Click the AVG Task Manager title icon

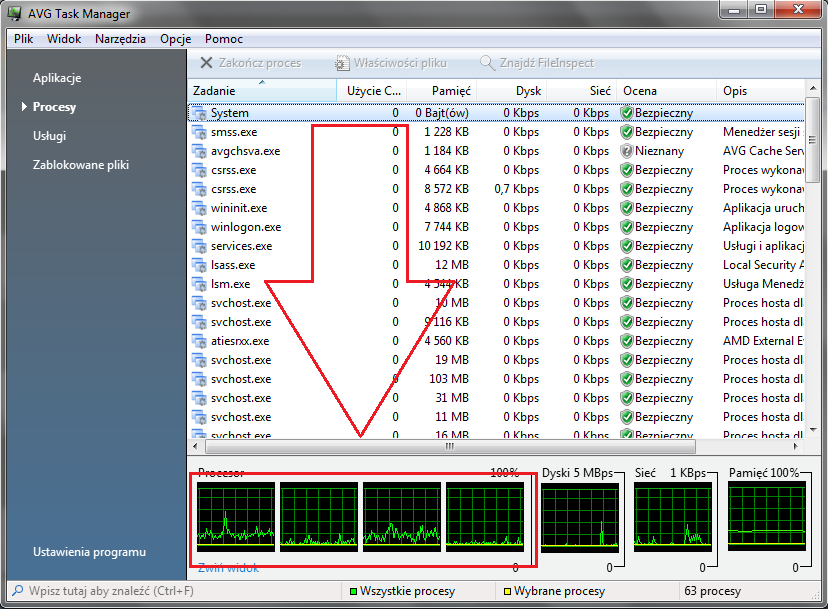point(15,13)
